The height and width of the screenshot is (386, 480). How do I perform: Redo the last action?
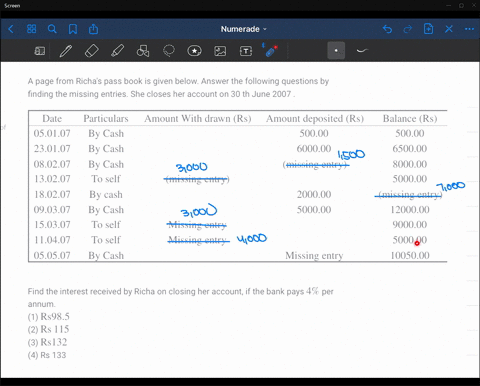pyautogui.click(x=408, y=29)
